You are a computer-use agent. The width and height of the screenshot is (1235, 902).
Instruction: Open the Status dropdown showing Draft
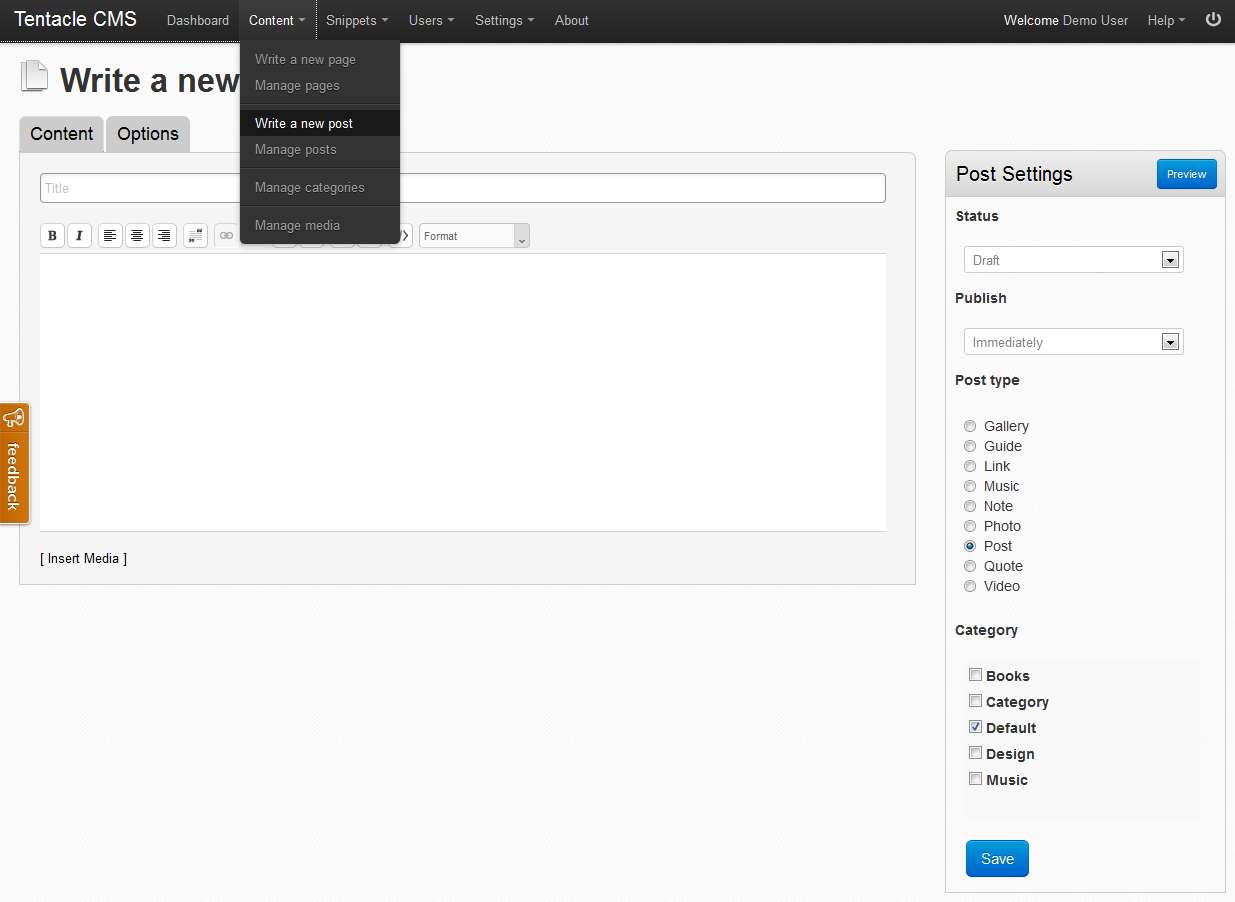point(1073,260)
